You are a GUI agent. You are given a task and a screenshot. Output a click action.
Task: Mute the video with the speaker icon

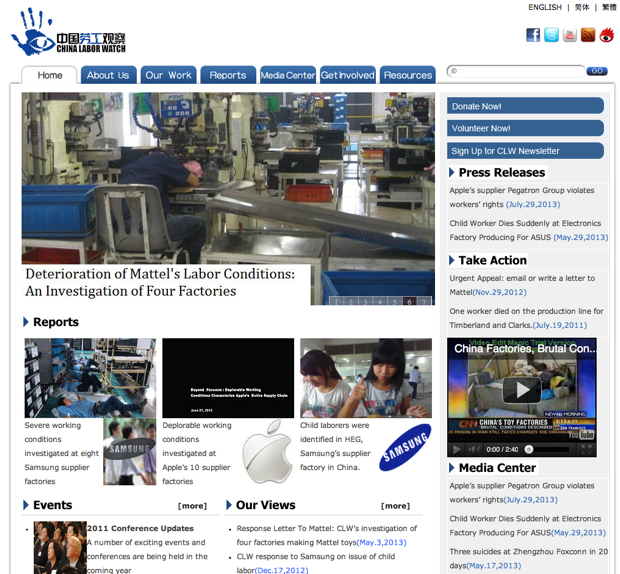pos(473,449)
